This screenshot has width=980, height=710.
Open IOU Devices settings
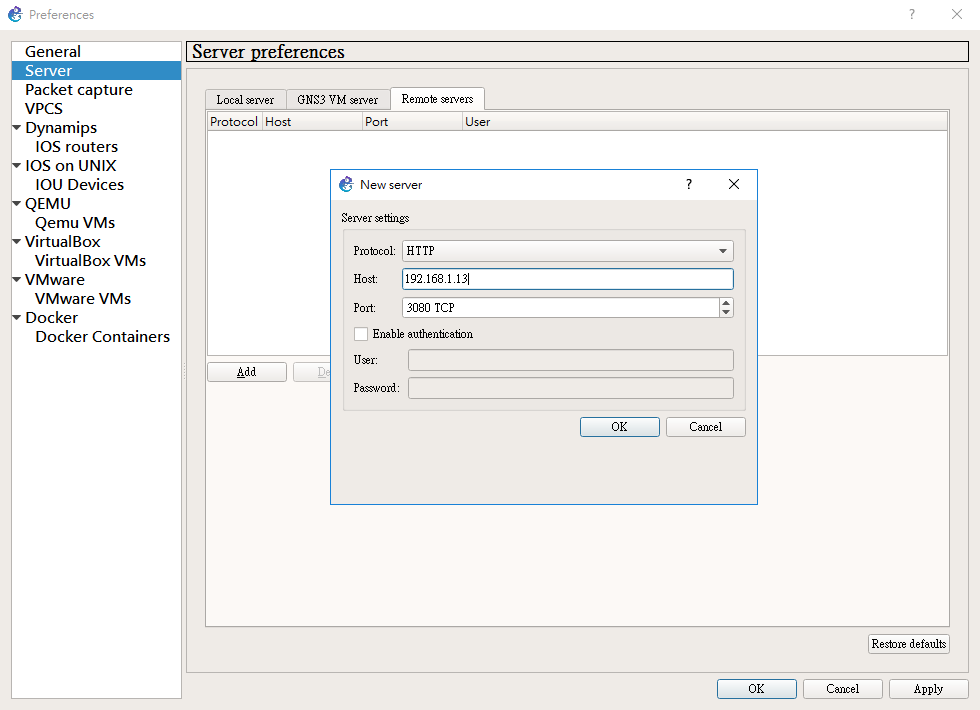click(79, 185)
